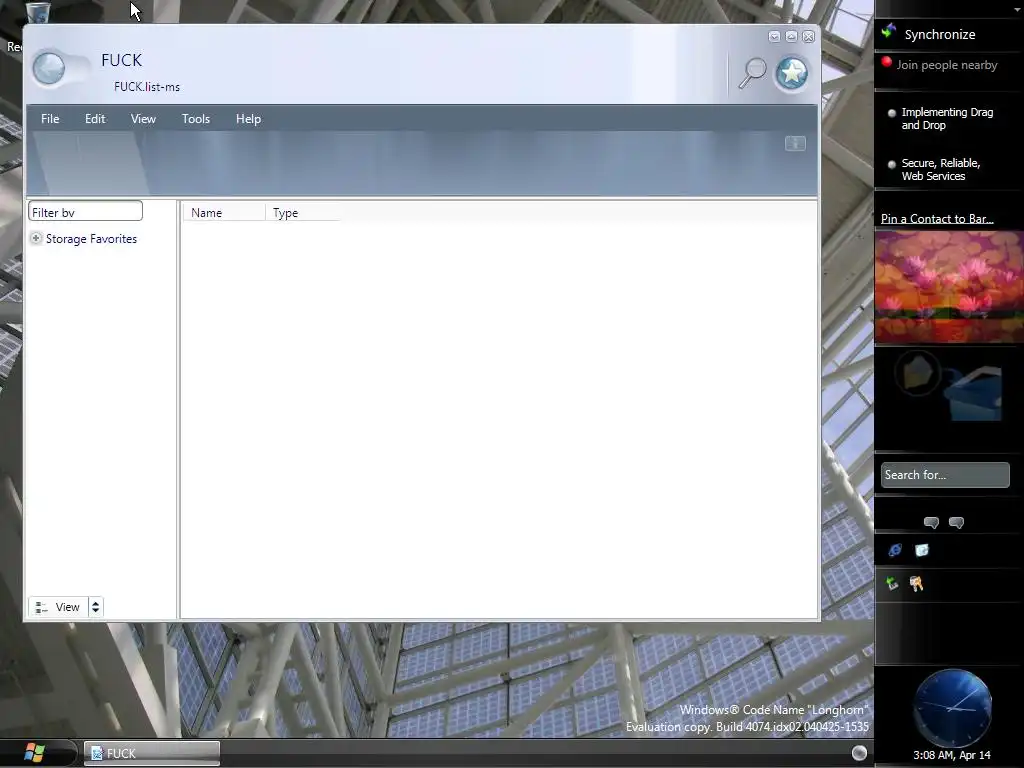
Task: Open Implementing Drag and Drop feed item
Action: pyautogui.click(x=947, y=118)
